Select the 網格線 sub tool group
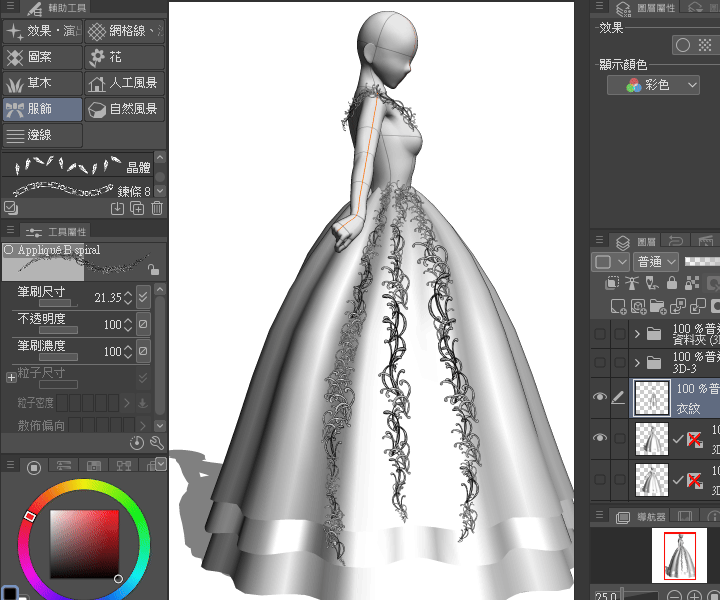This screenshot has height=600, width=720. (x=124, y=31)
